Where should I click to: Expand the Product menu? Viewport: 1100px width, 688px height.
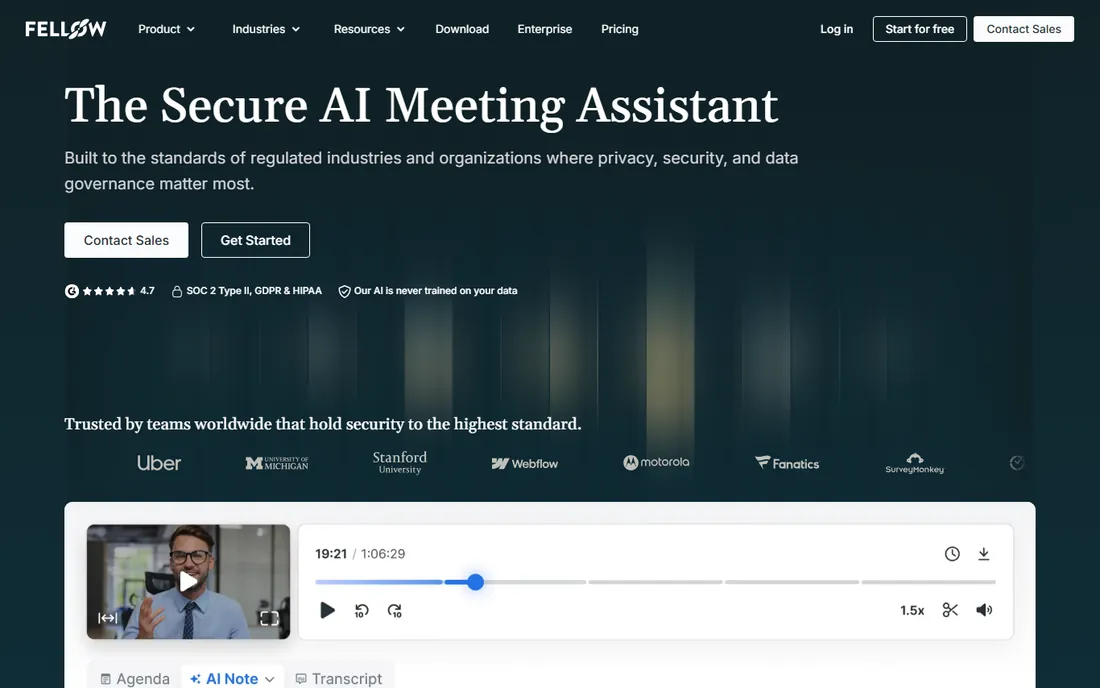tap(166, 29)
